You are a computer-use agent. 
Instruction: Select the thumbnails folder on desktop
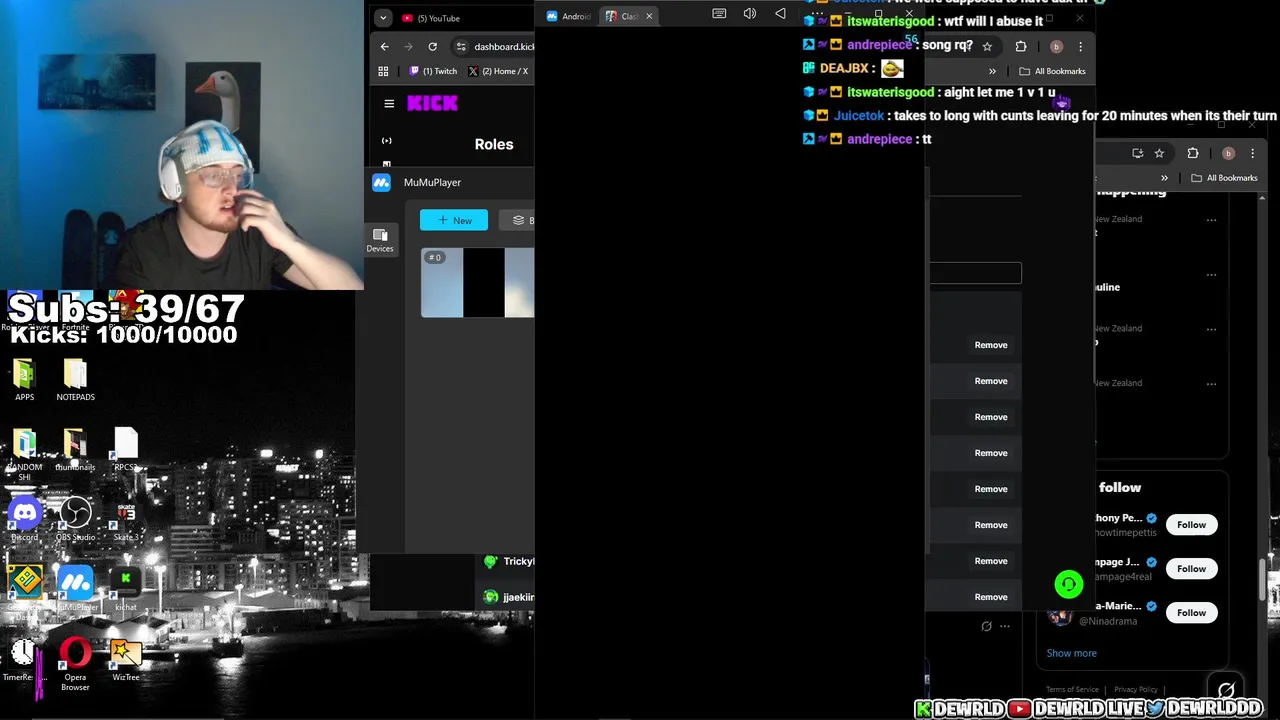[x=75, y=450]
